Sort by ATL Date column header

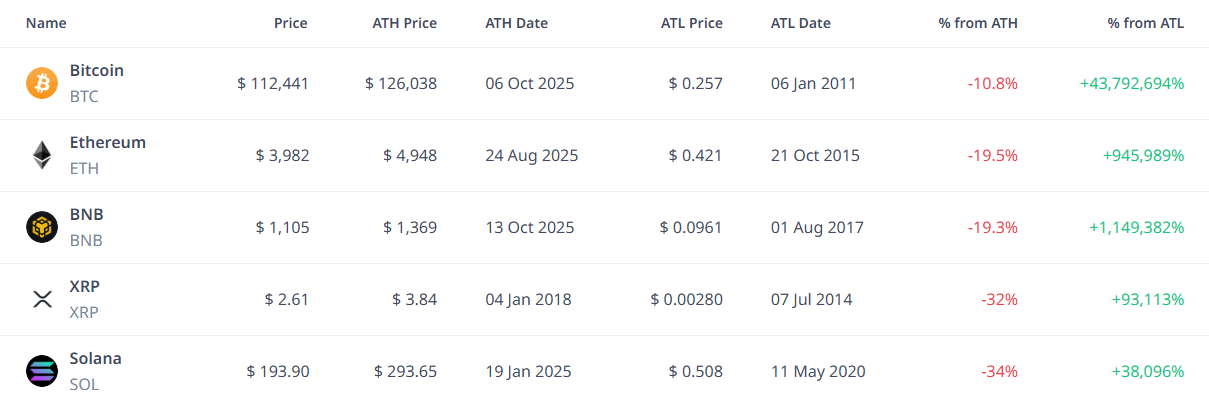pyautogui.click(x=801, y=23)
